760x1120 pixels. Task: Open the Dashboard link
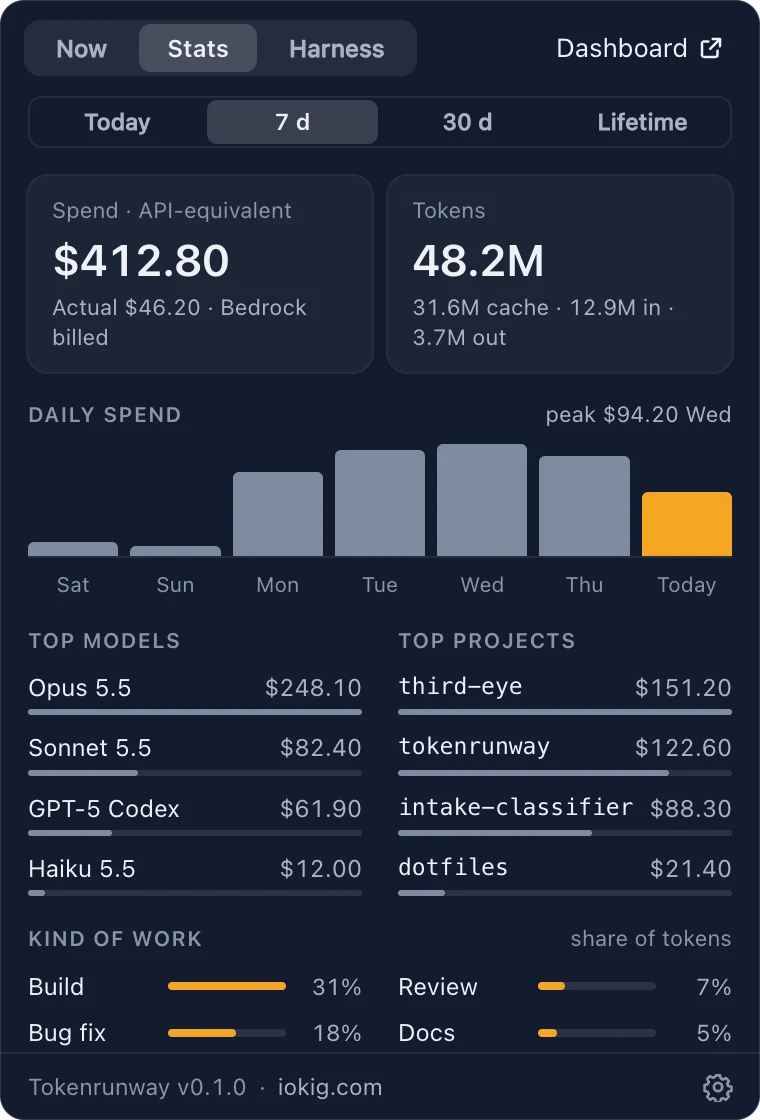(639, 48)
